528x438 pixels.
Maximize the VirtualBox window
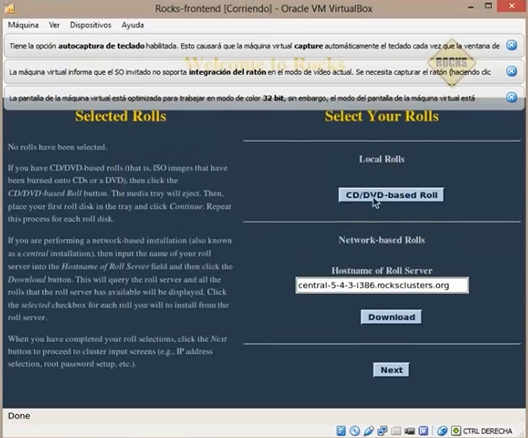[x=488, y=6]
